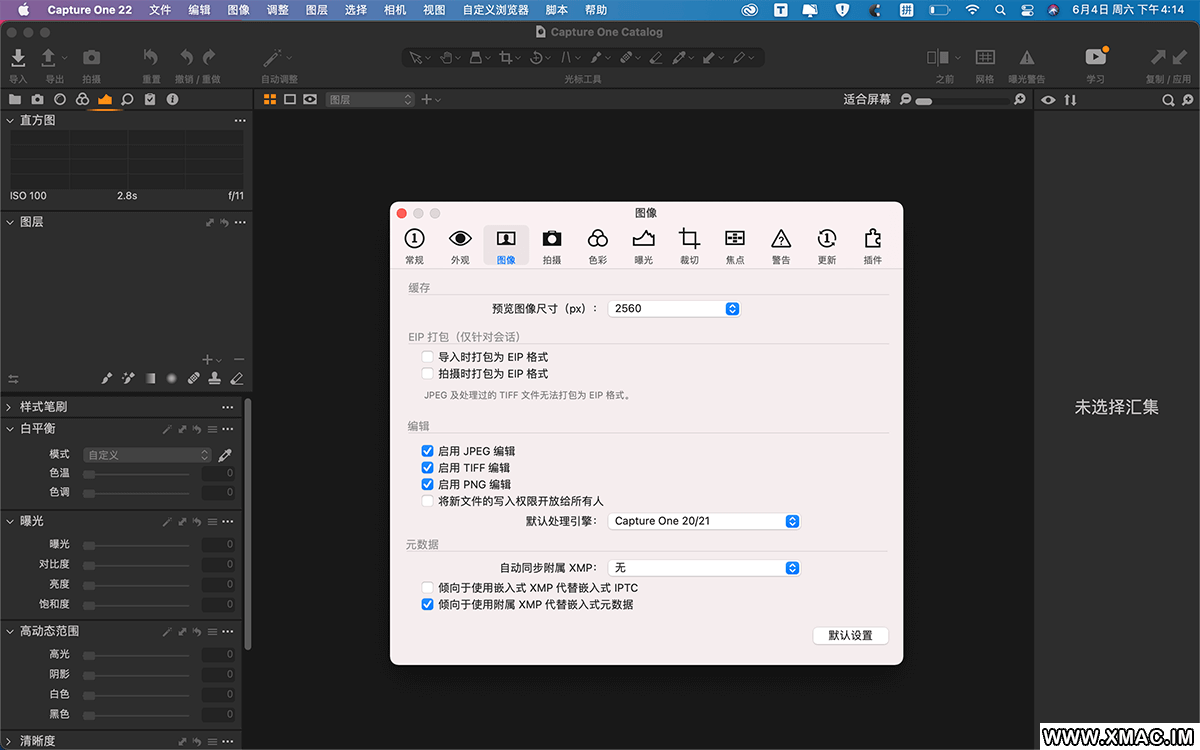Select the crop cursor tool in toolbar

click(506, 58)
